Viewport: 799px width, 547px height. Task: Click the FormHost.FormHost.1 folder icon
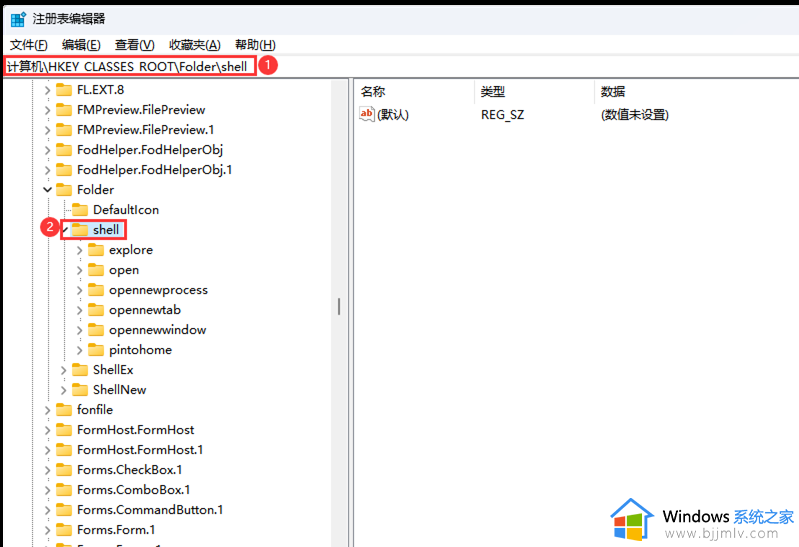click(64, 449)
